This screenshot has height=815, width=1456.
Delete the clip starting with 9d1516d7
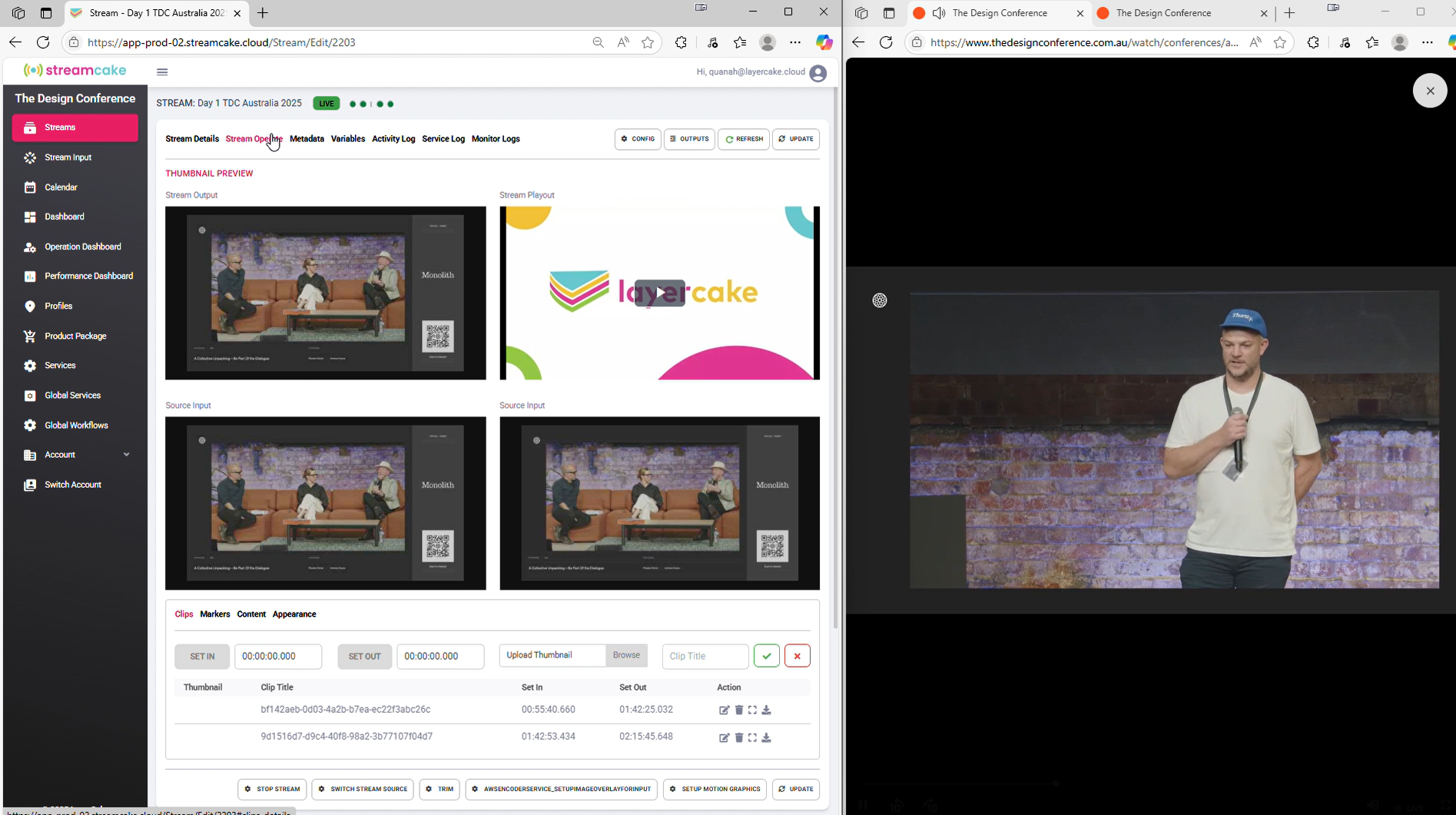coord(738,737)
